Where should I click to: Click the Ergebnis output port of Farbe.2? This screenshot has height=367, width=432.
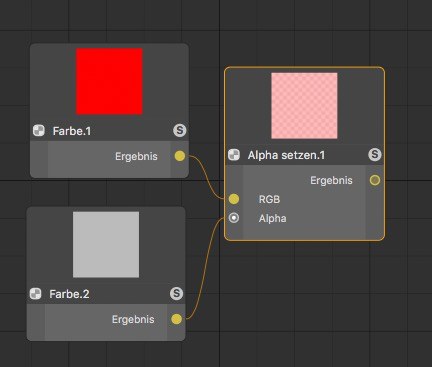click(176, 319)
